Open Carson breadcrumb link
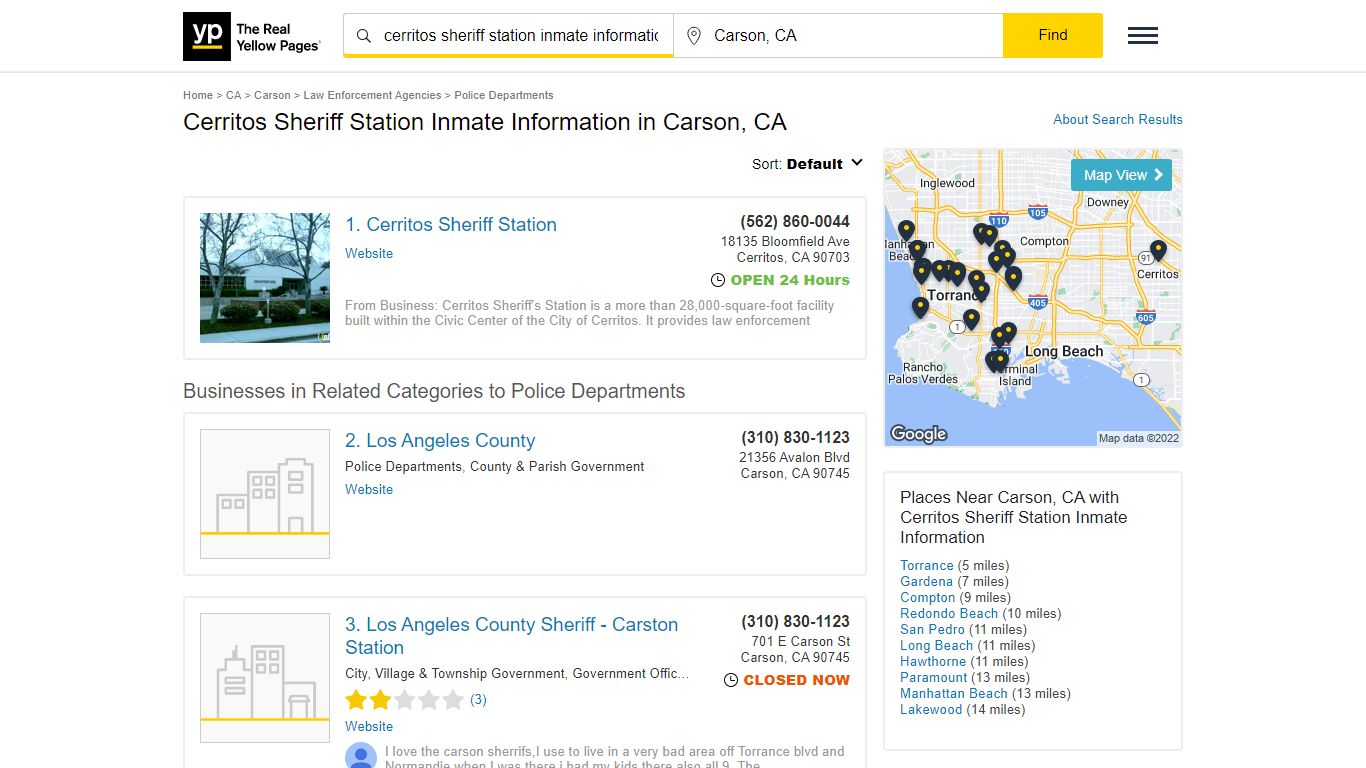 272,95
